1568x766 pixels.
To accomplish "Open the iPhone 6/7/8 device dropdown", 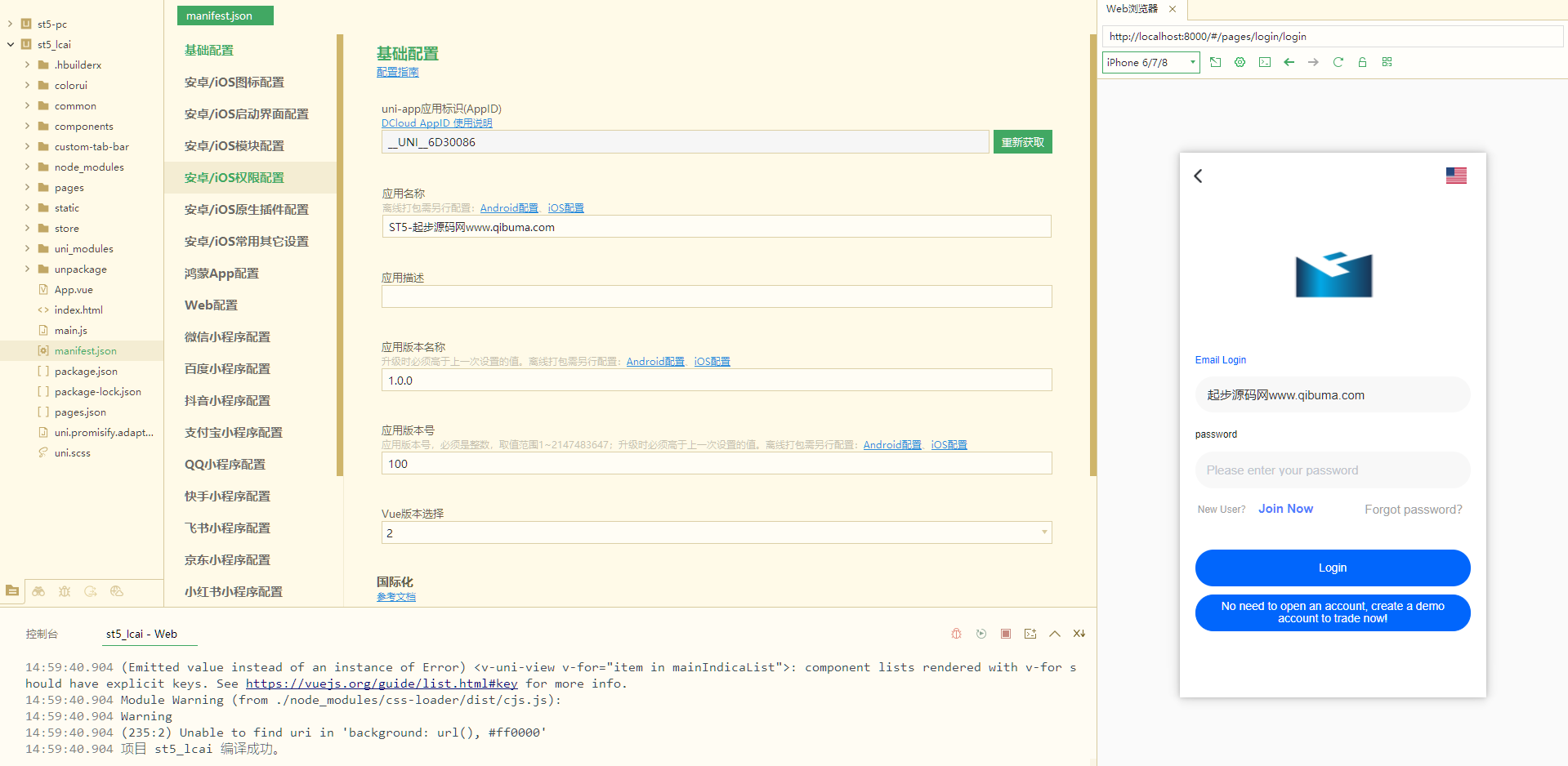I will [x=1150, y=62].
